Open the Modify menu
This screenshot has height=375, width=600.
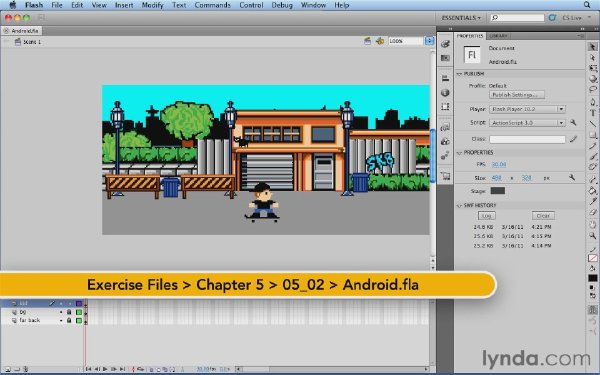152,5
